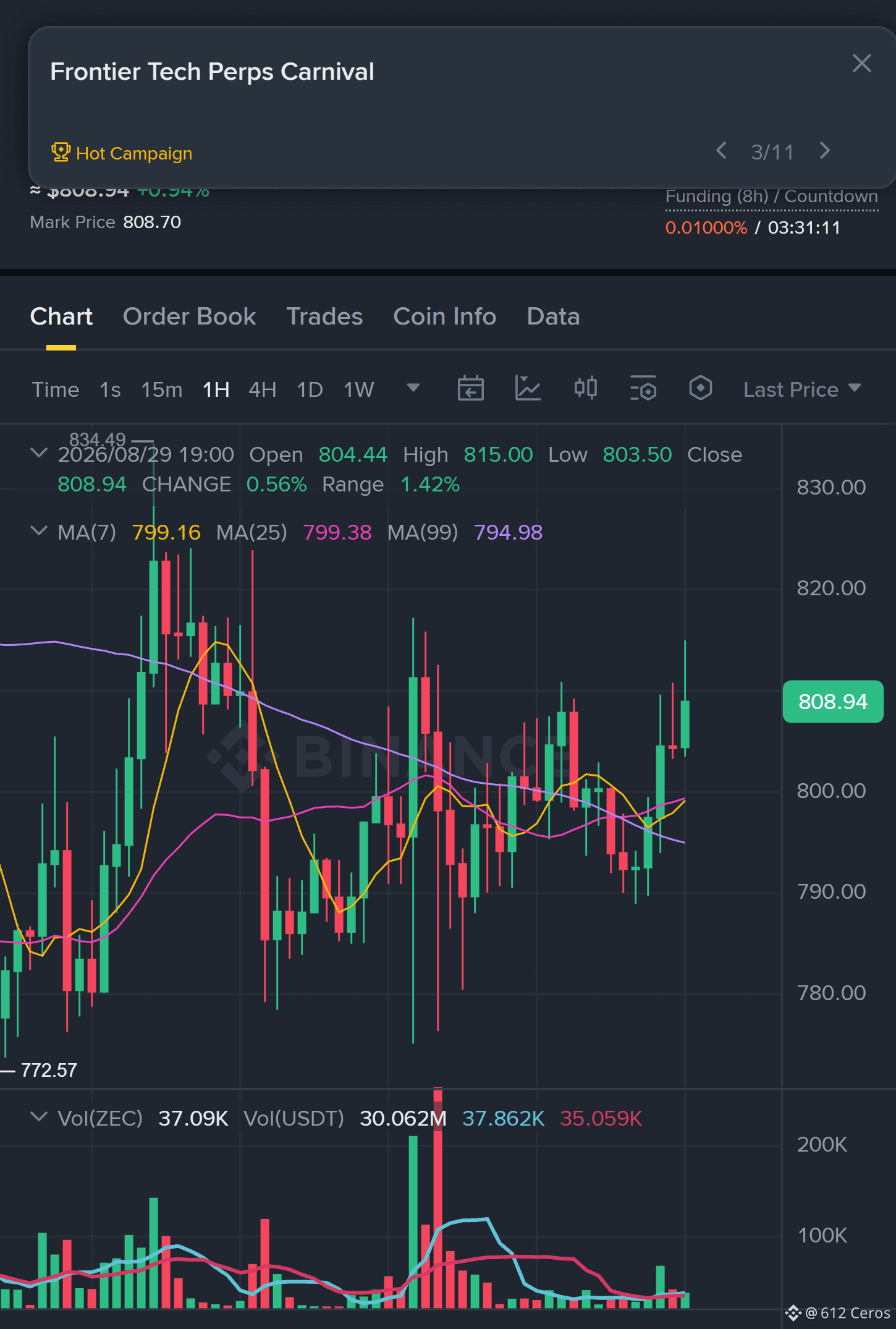Open the chart display settings icon
896x1329 pixels.
(643, 388)
